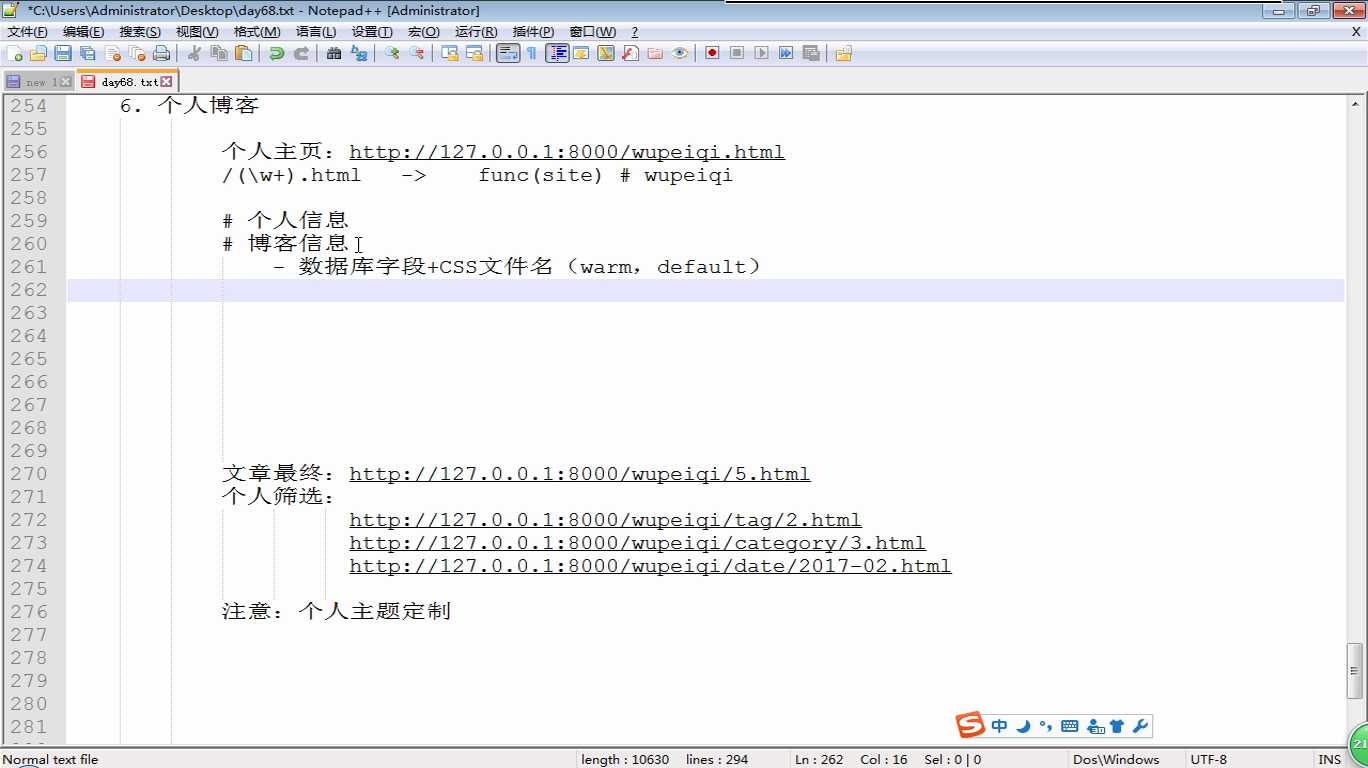The width and height of the screenshot is (1368, 768).
Task: Open the 插件(P) menu
Action: point(533,32)
